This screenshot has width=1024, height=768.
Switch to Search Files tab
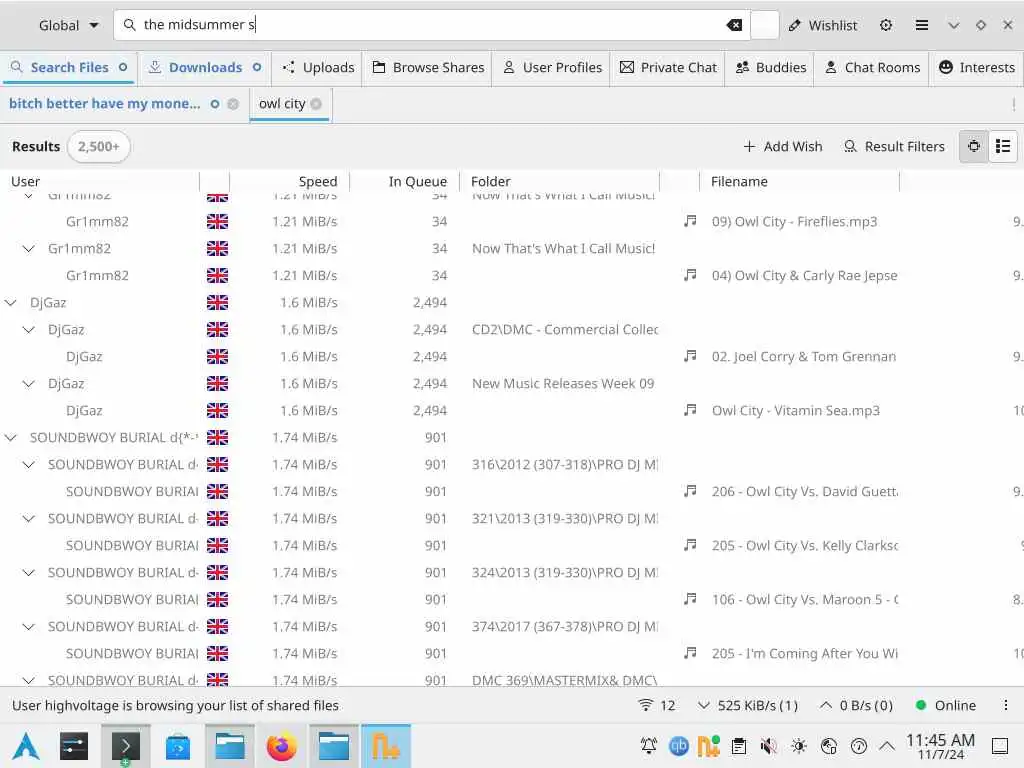click(x=69, y=67)
